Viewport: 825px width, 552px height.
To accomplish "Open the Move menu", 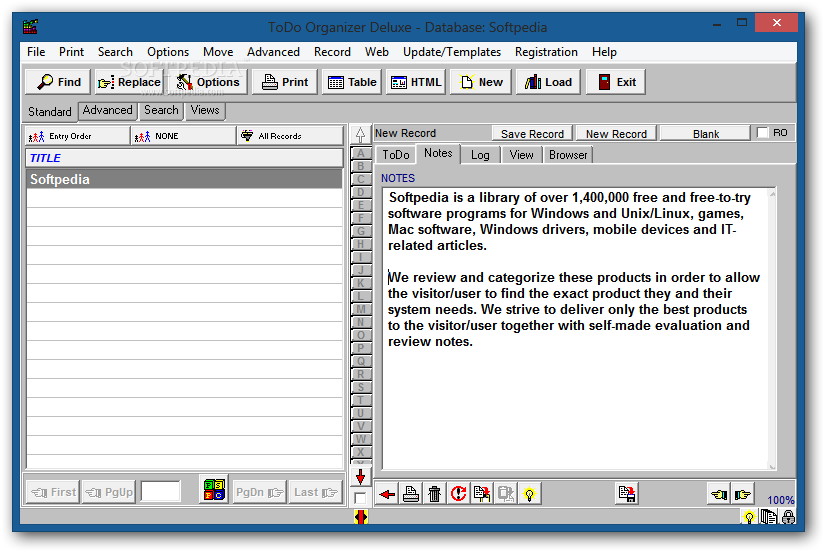I will (218, 52).
